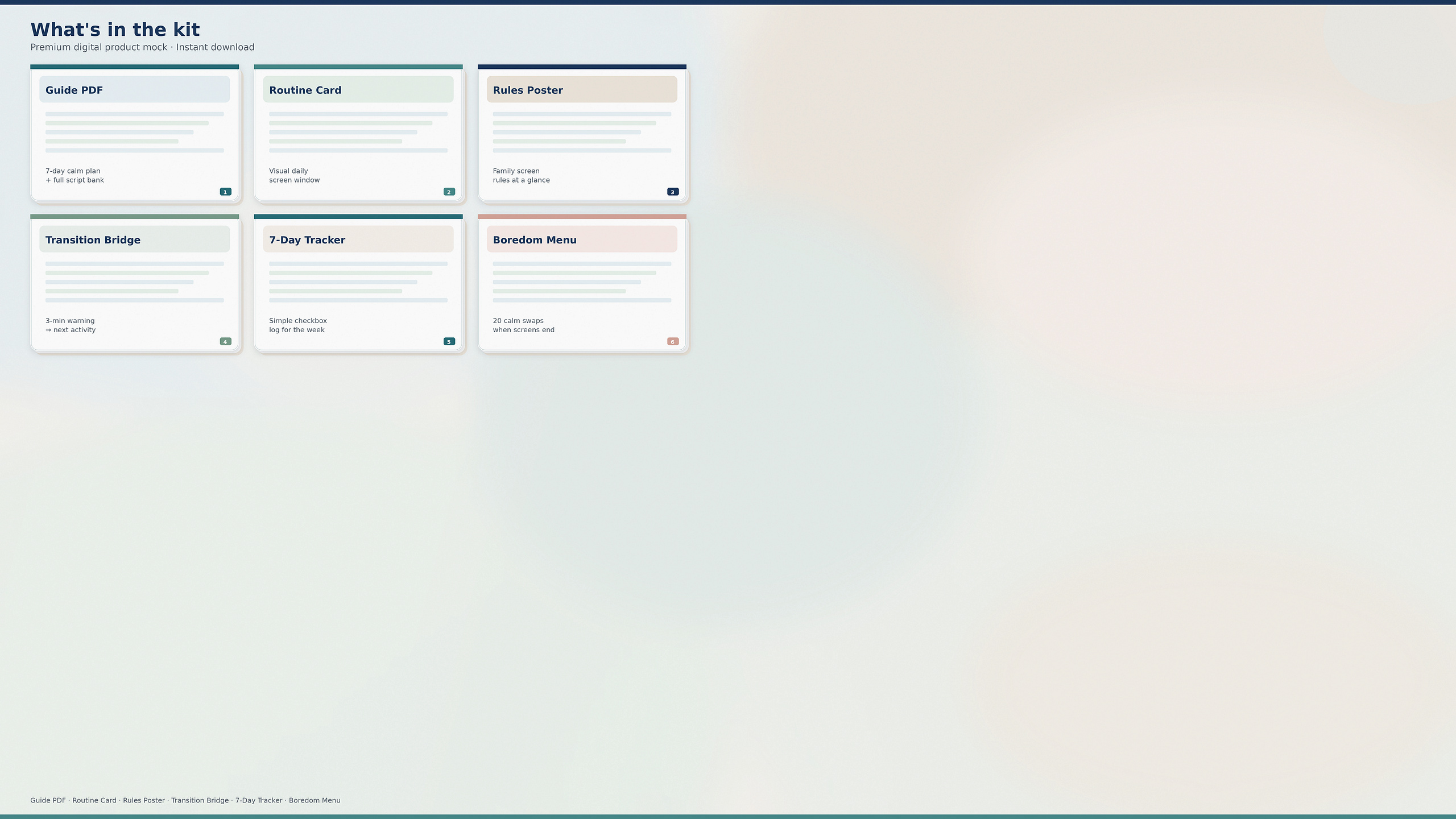
Task: Click the number 1 badge on Guide PDF card
Action: [x=225, y=192]
